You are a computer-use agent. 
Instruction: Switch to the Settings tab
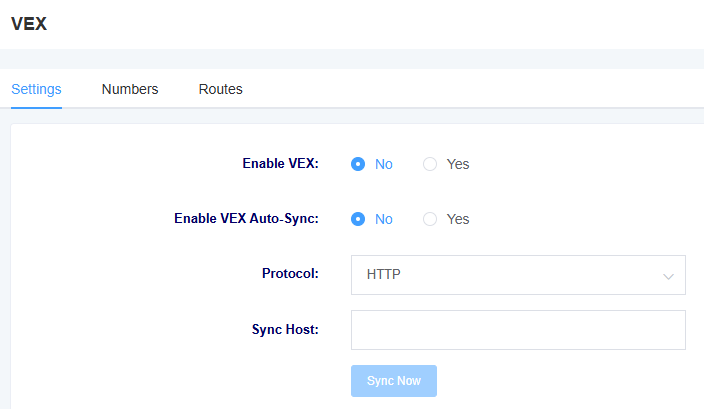[x=36, y=89]
